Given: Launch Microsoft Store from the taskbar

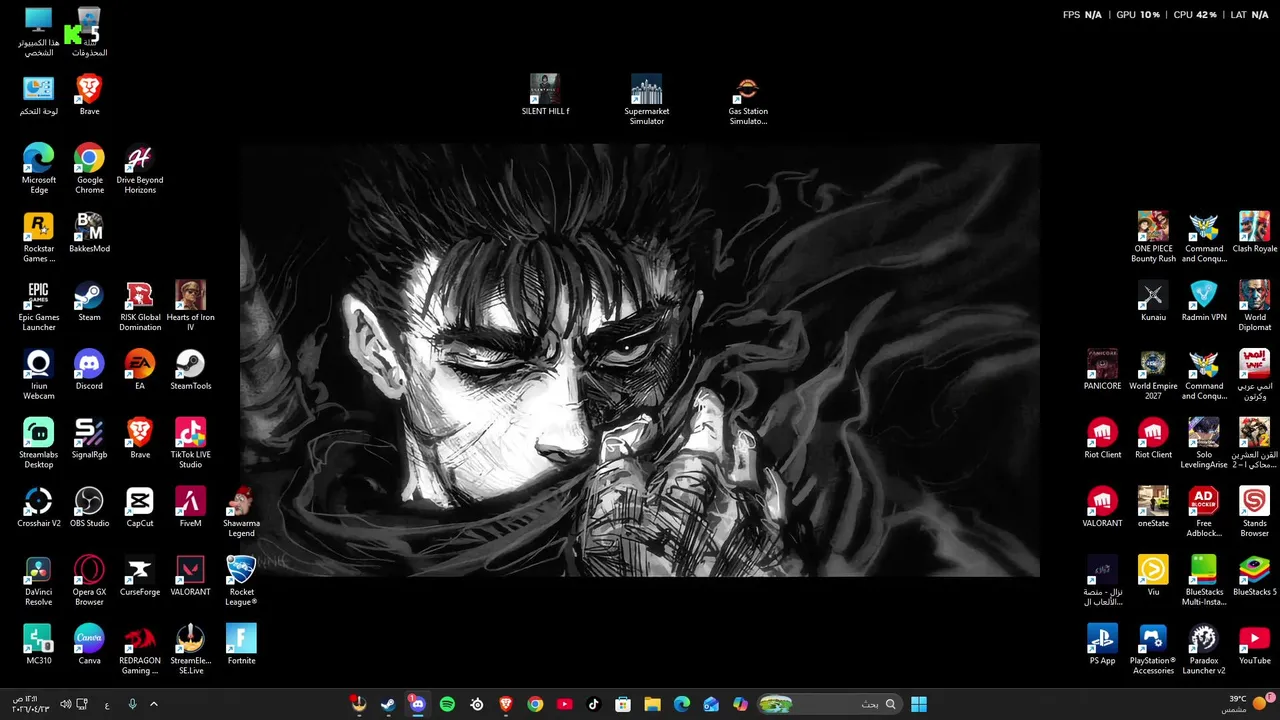Looking at the screenshot, I should tap(623, 704).
